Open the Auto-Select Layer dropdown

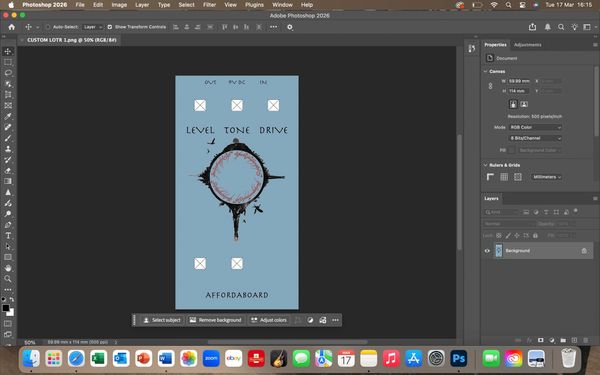click(93, 27)
